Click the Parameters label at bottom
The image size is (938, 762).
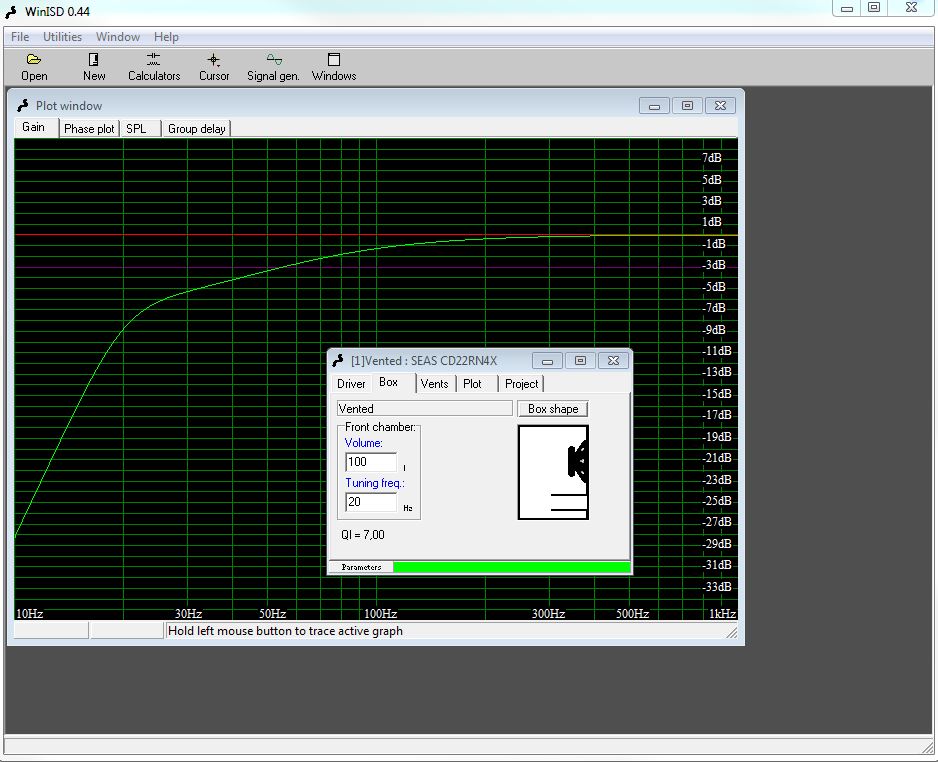(361, 567)
